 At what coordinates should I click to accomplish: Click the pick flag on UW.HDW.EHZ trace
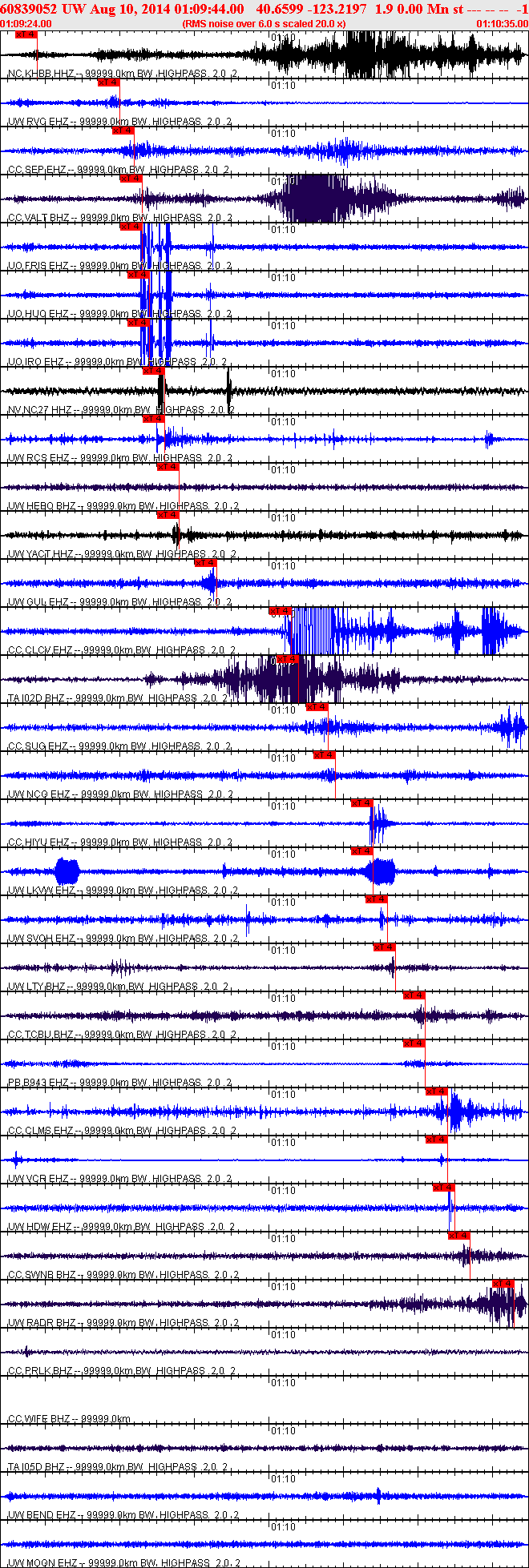[444, 1188]
